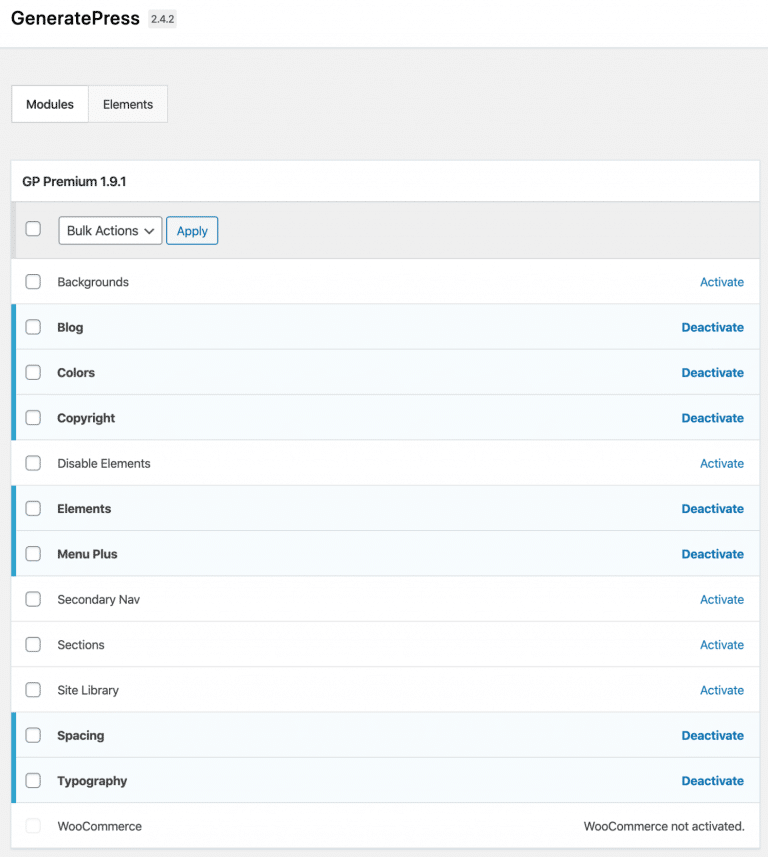Check the select-all checkbox in header row
768x857 pixels.
[33, 228]
